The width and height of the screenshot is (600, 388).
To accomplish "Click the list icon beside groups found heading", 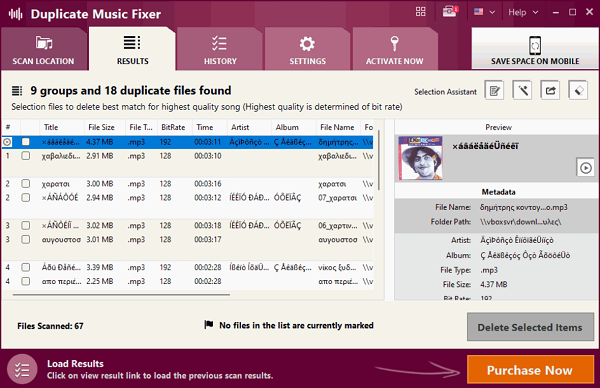I will (17, 91).
